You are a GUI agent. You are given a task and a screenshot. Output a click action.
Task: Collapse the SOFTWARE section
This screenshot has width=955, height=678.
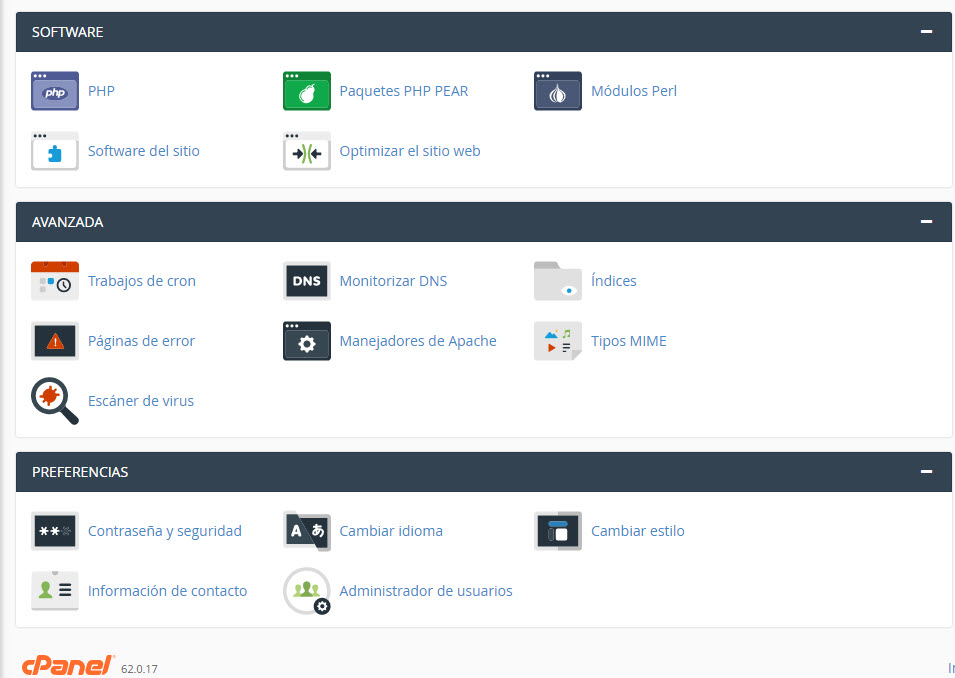coord(926,32)
